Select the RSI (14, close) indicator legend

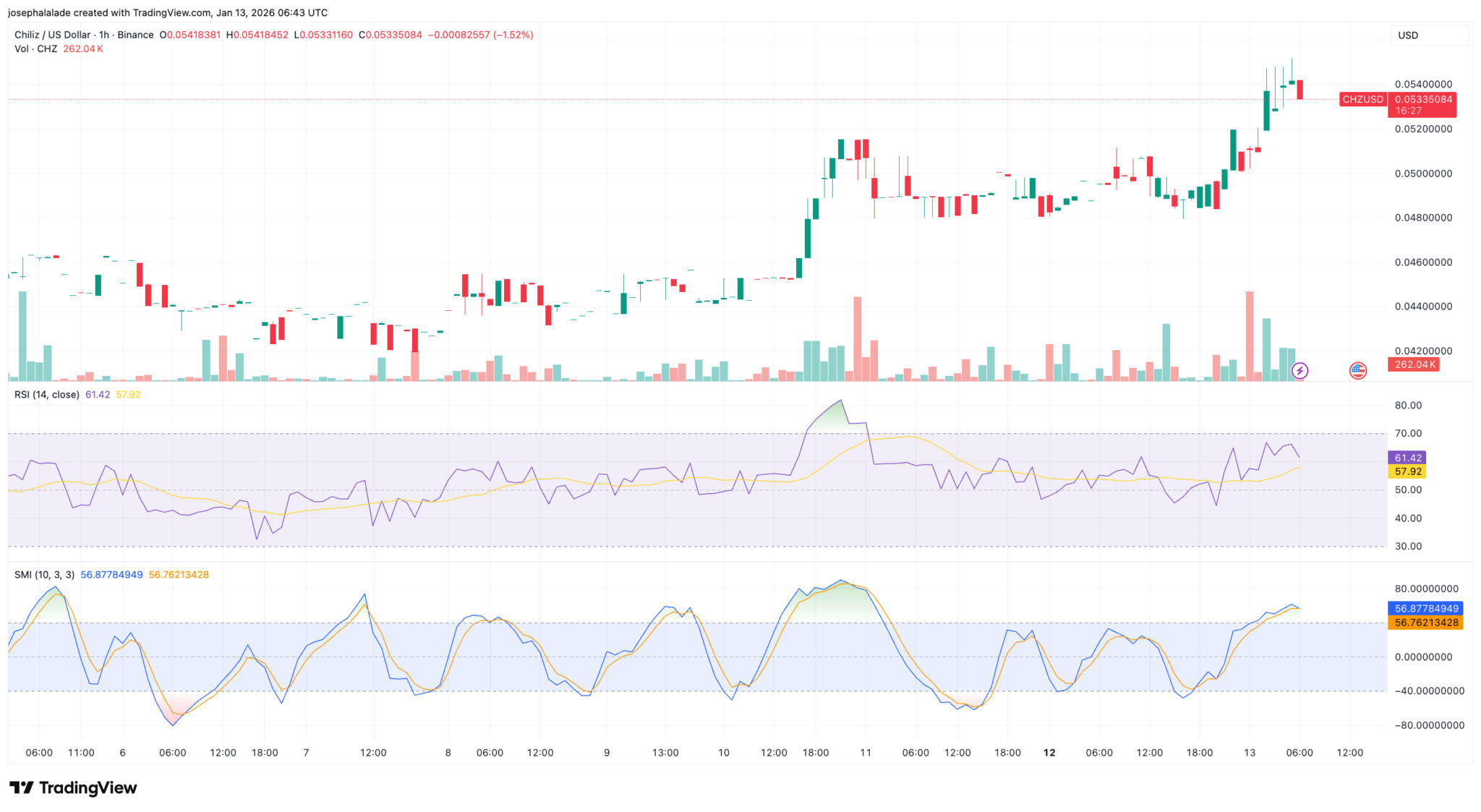tap(47, 395)
